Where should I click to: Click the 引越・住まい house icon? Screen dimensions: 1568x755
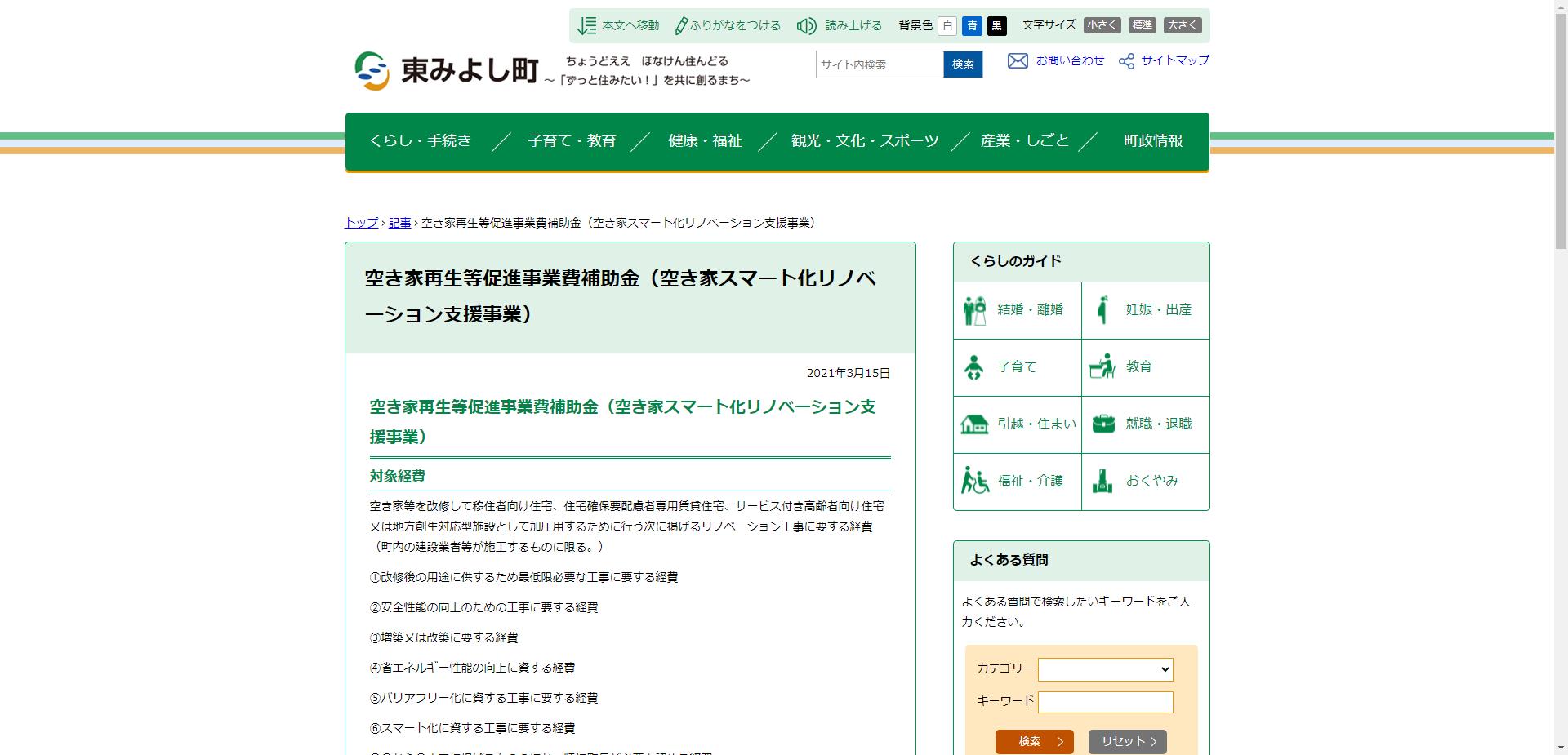(x=974, y=424)
